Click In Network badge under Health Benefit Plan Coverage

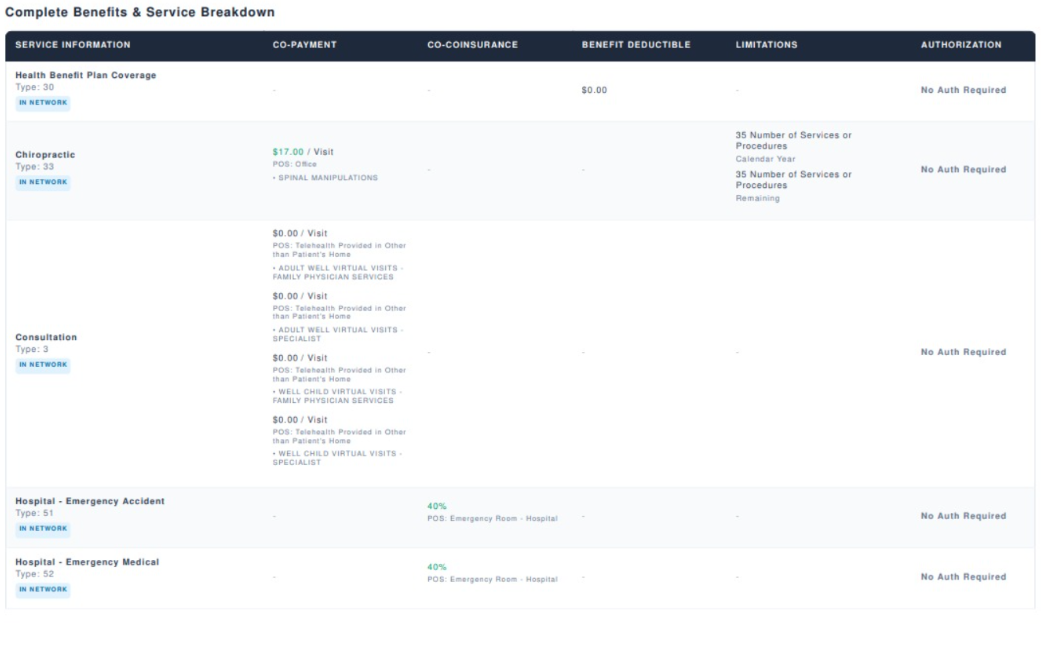(x=43, y=102)
